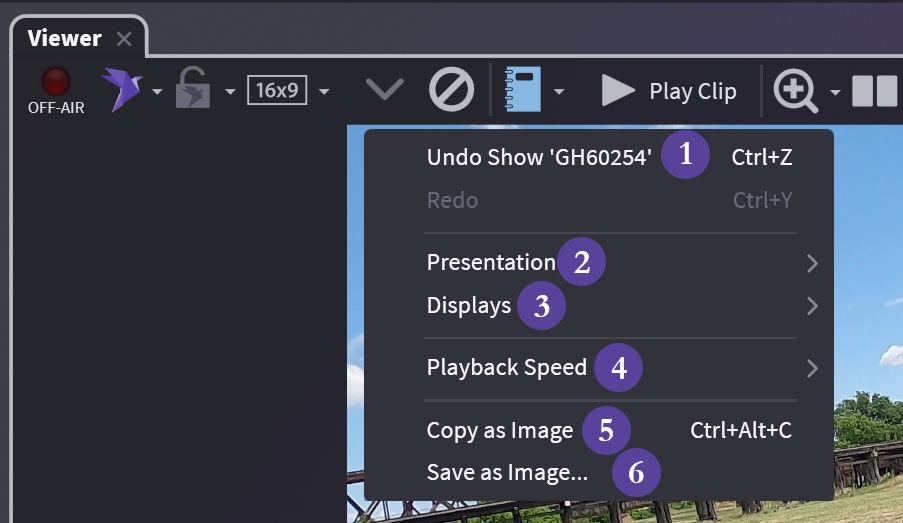Click the OFF-AIR red indicator light
The width and height of the screenshot is (903, 523).
coord(55,82)
